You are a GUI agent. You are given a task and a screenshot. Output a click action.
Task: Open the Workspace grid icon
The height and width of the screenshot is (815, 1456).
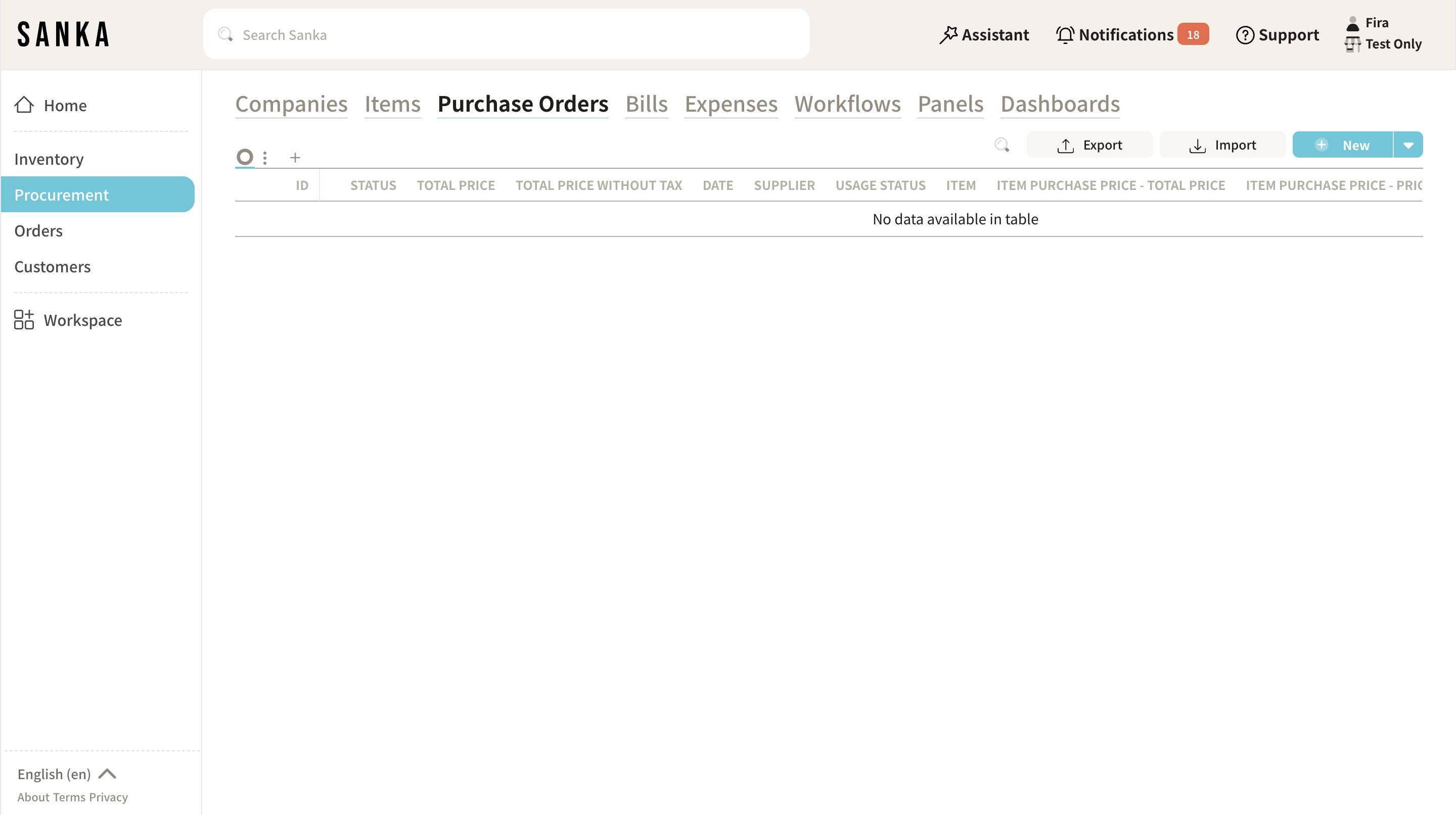pyautogui.click(x=24, y=320)
